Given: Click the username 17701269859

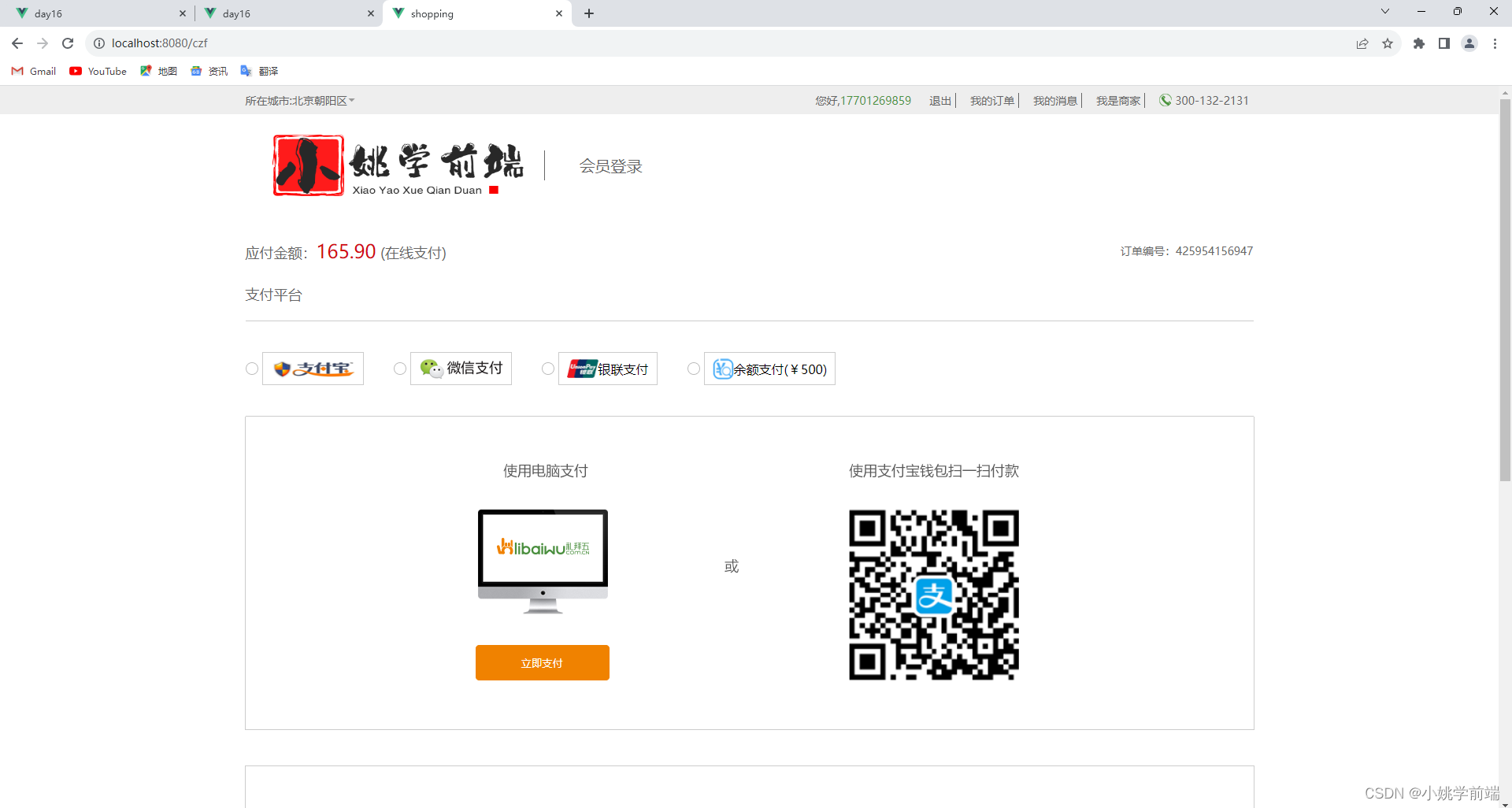Looking at the screenshot, I should [x=876, y=101].
